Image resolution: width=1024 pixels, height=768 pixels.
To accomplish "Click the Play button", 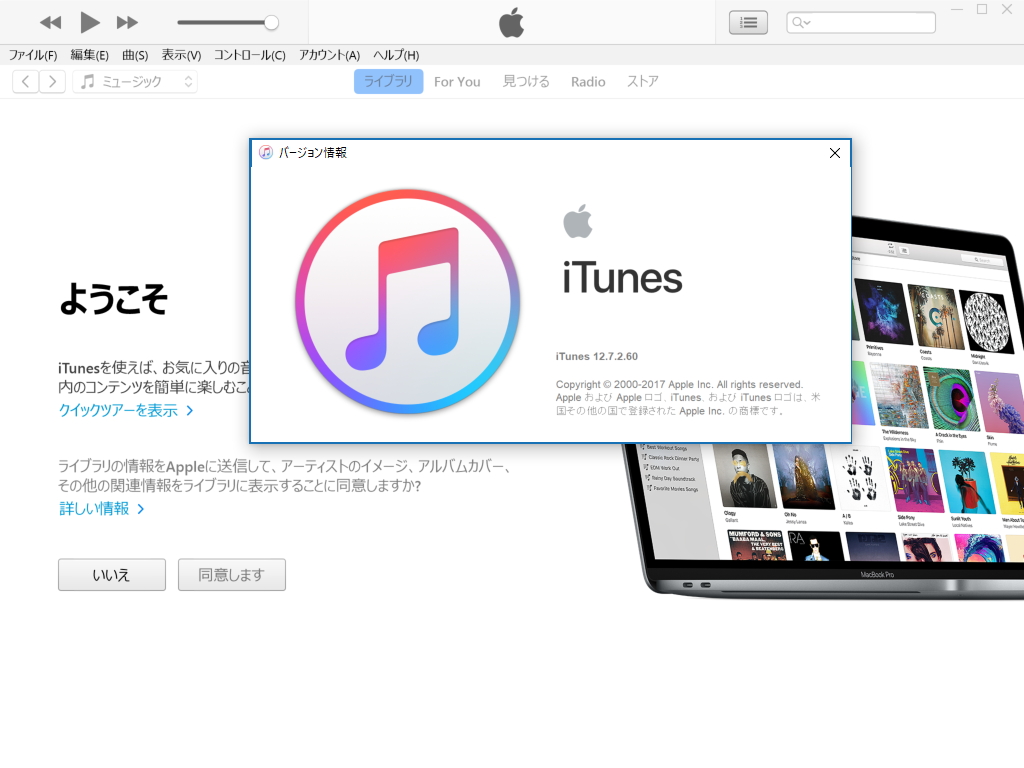I will tap(88, 22).
